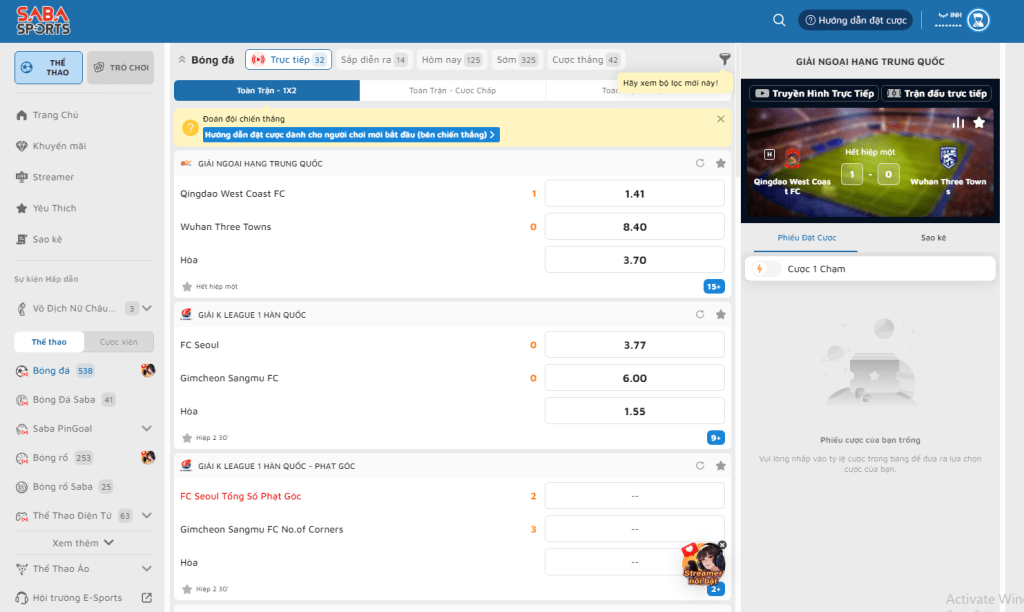
Task: Bet on Wuhan Three Towns at 8.40
Action: click(634, 227)
